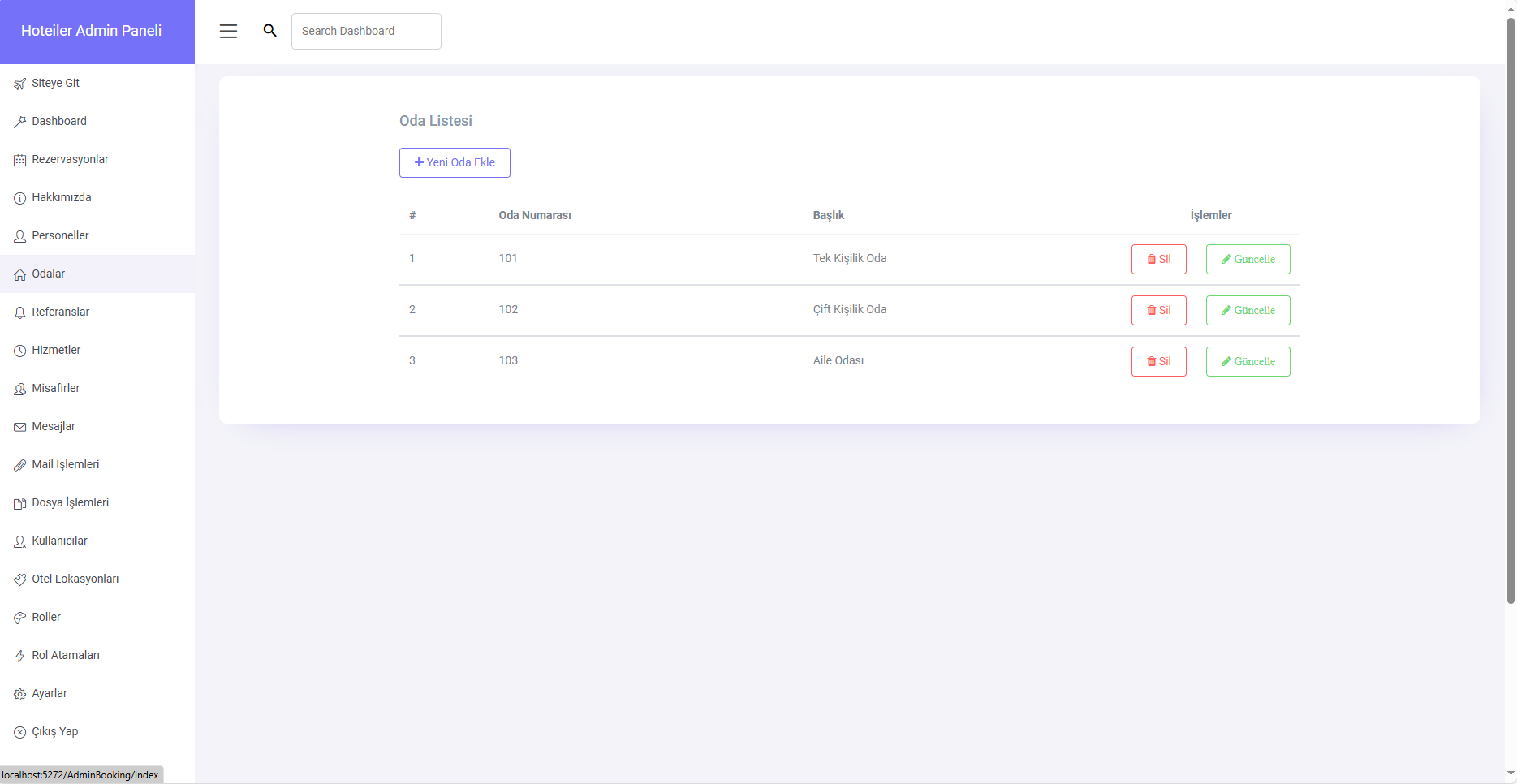Click the gear icon beside Ayarlar
Viewport: 1517px width, 784px height.
click(x=19, y=694)
